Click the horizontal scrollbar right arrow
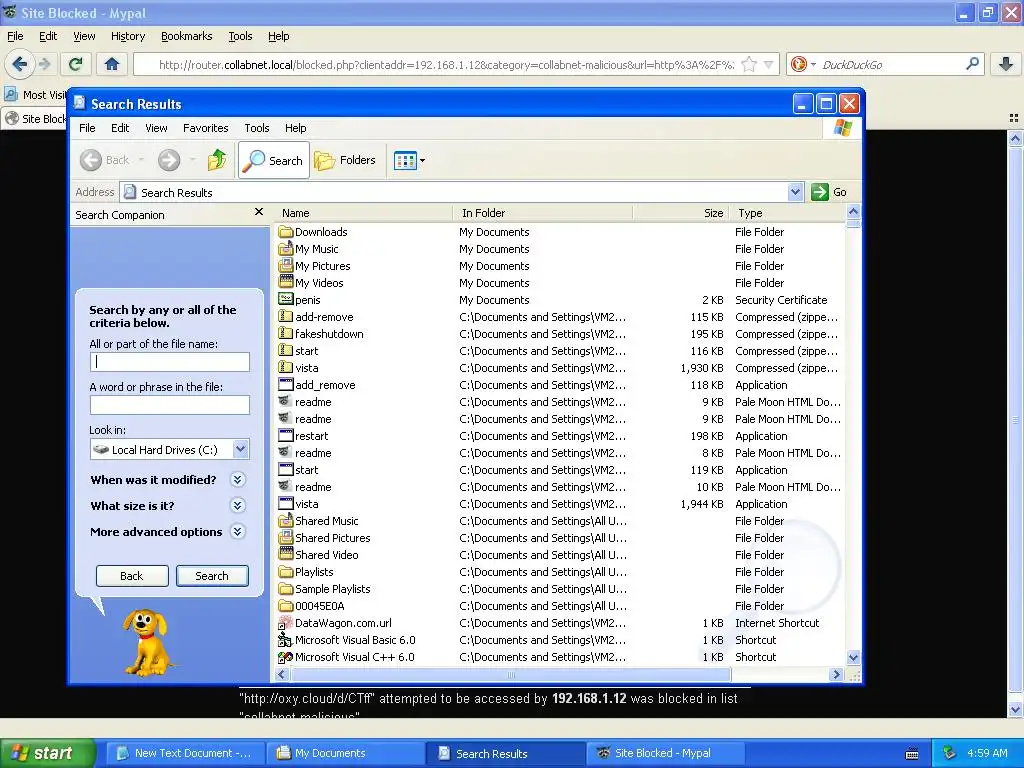1024x768 pixels. click(x=836, y=675)
